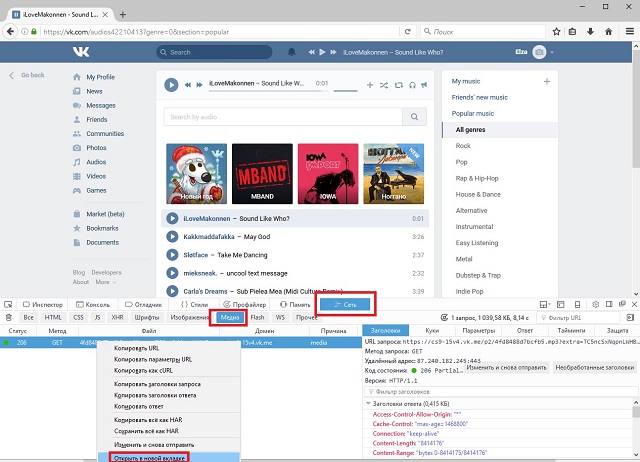640x462 pixels.
Task: Open Audios in left sidebar
Action: [x=96, y=162]
